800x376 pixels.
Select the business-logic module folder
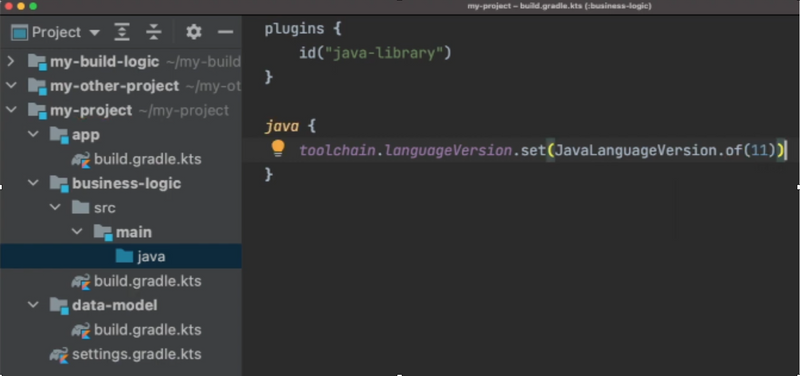point(121,183)
